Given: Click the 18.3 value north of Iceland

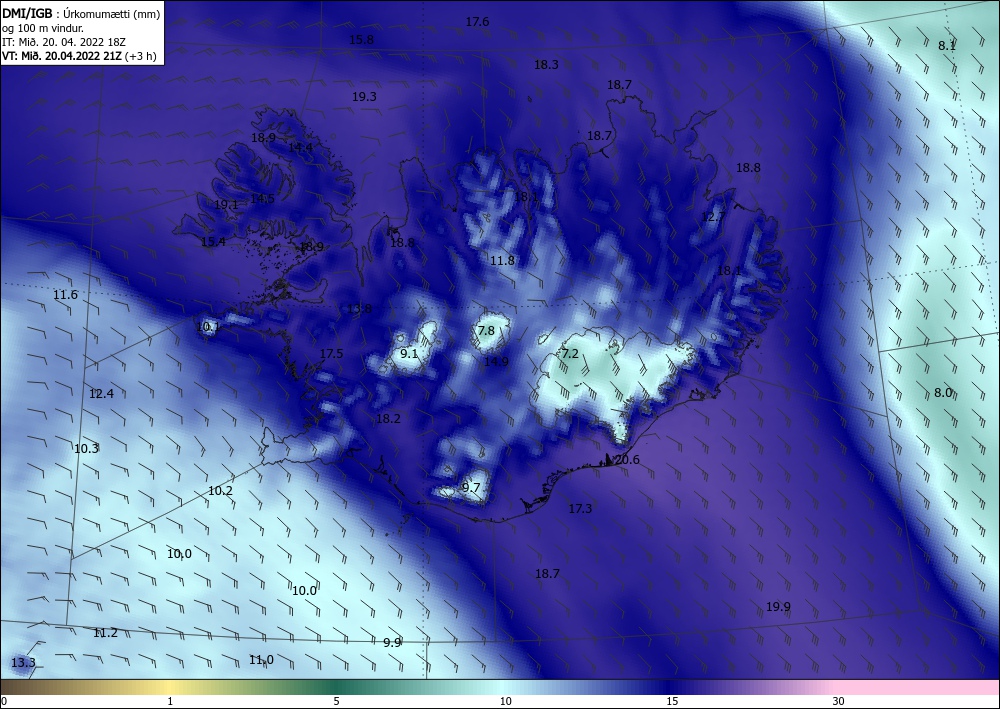Looking at the screenshot, I should tap(547, 64).
